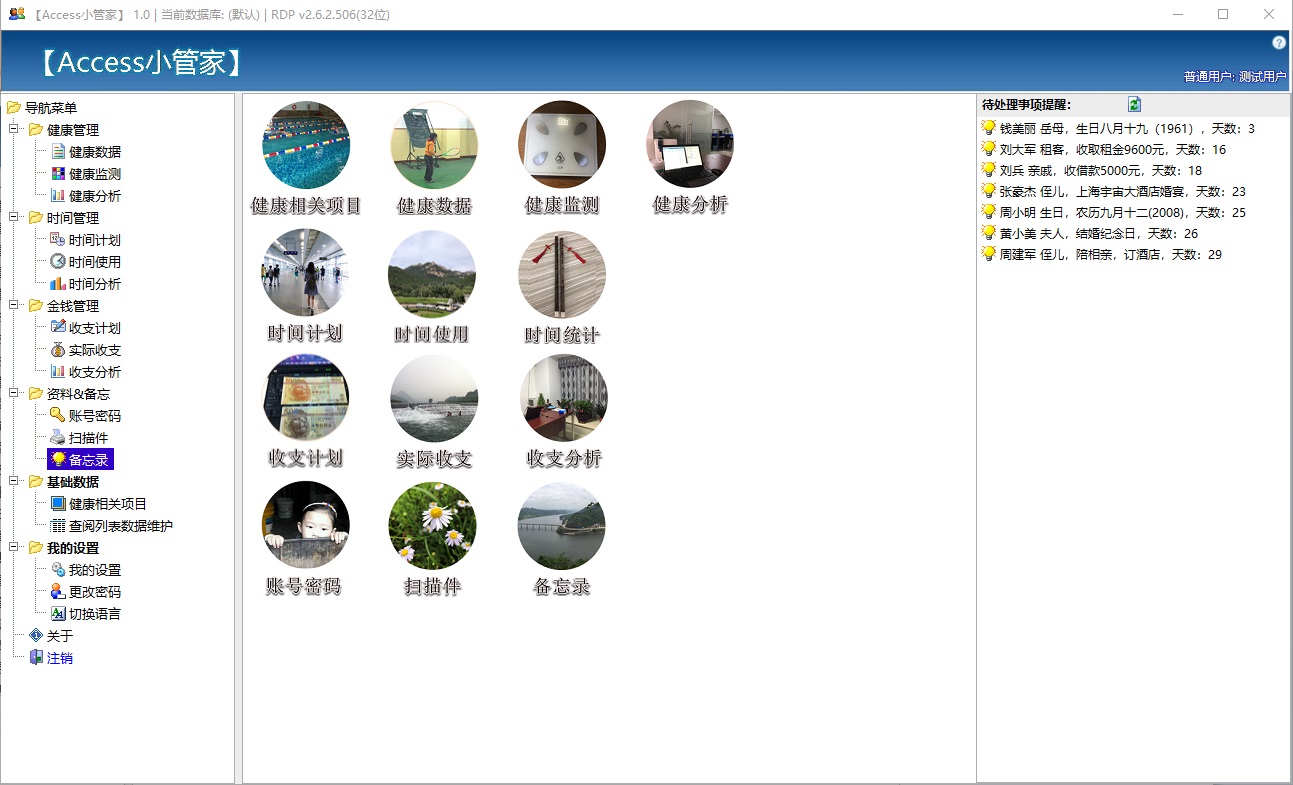Open 更改密码 in the navigation tree
Screen dimensions: 1293x785
click(x=95, y=592)
